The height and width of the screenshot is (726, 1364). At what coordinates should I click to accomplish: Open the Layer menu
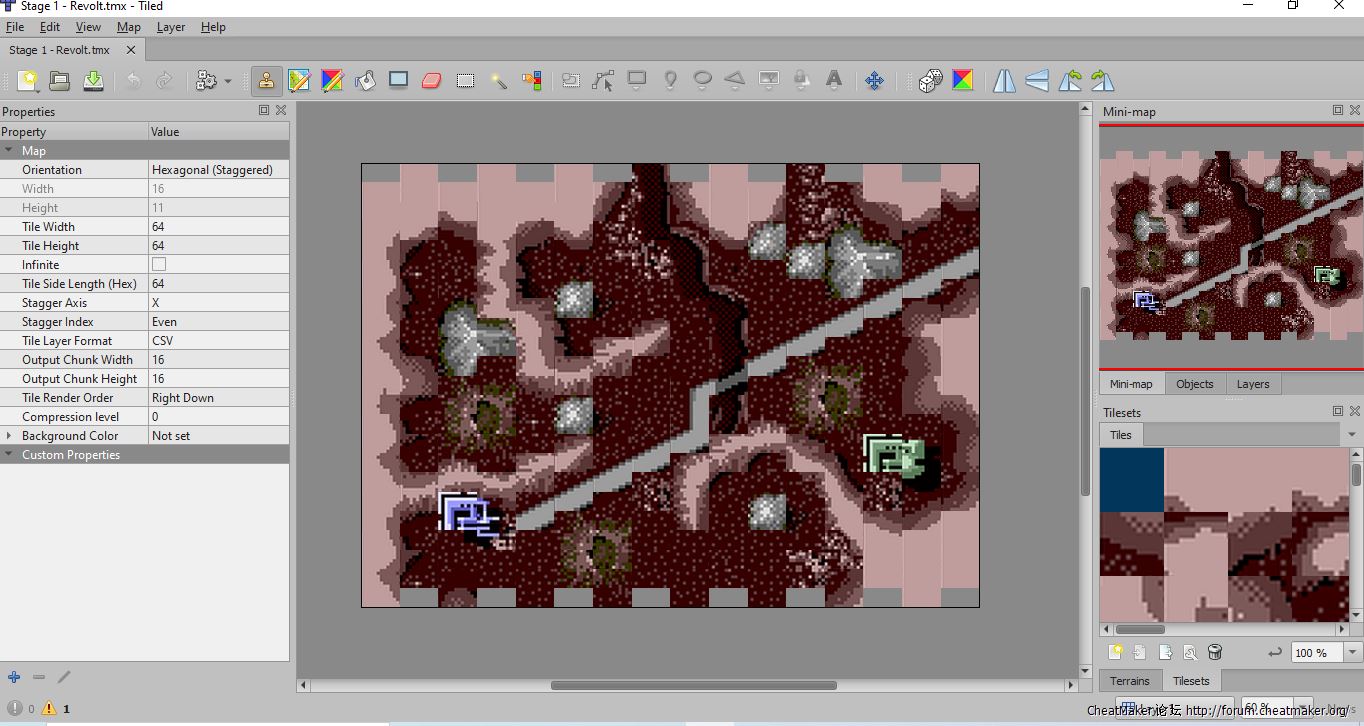pos(170,27)
